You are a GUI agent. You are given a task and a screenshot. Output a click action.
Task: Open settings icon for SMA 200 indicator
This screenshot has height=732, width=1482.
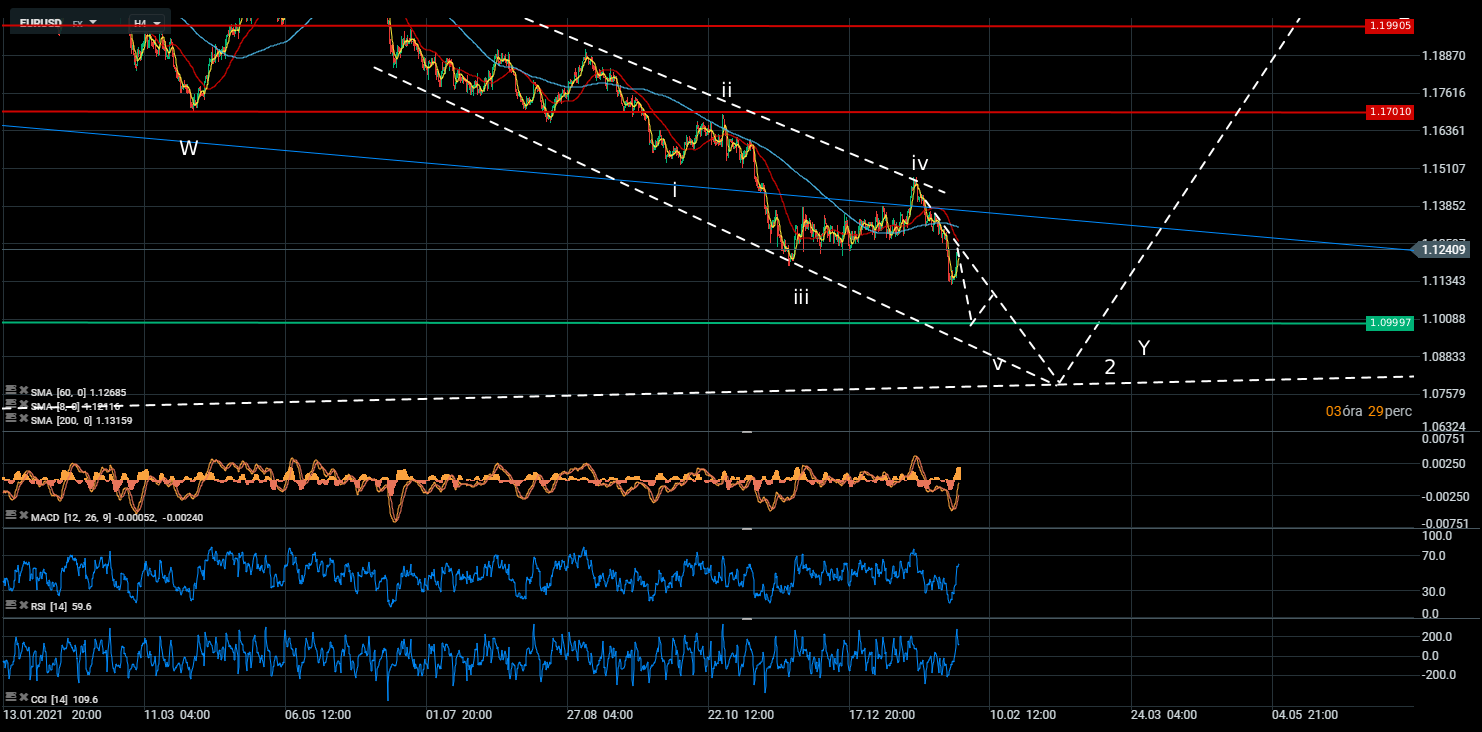pyautogui.click(x=10, y=420)
